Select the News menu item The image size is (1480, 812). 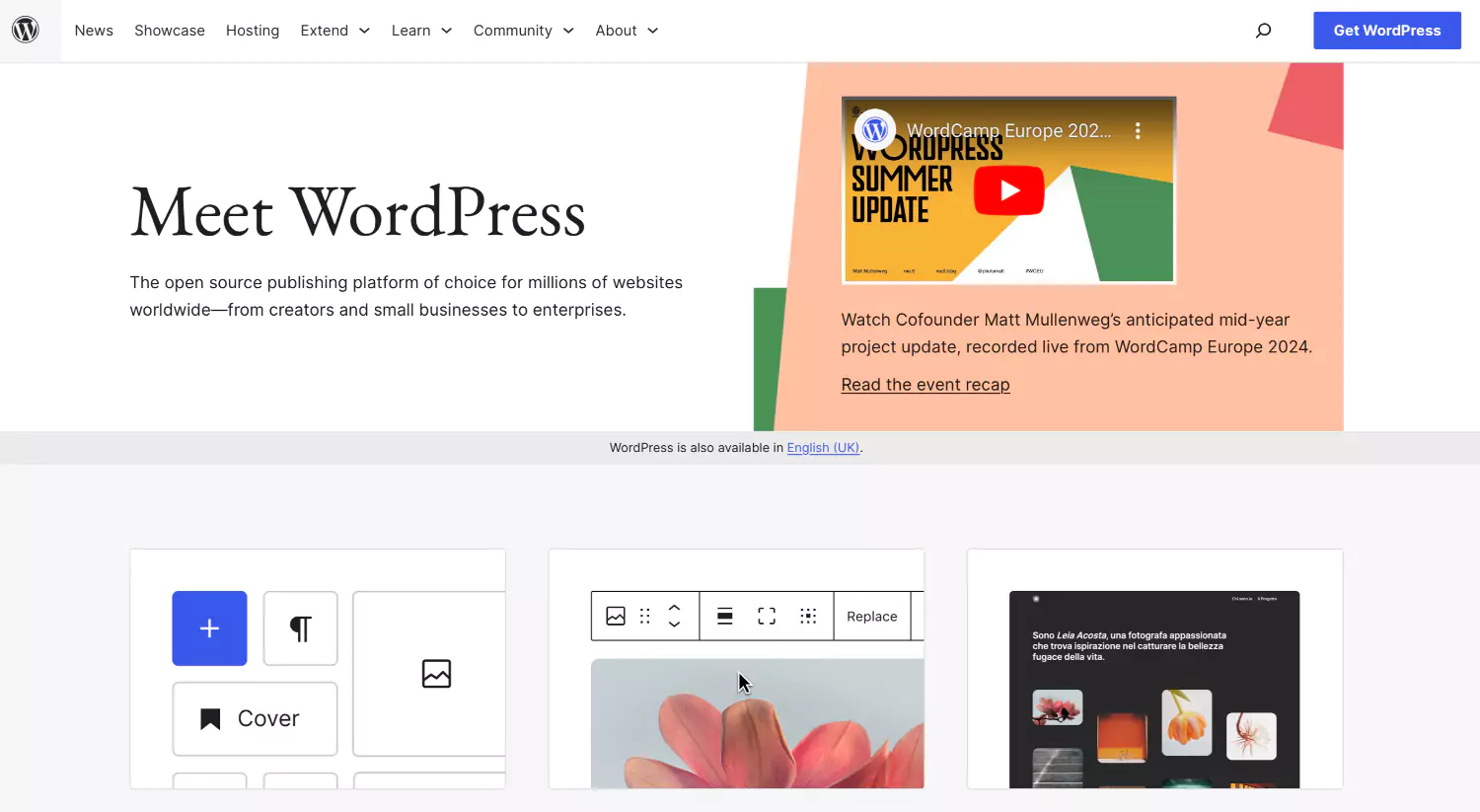pos(94,31)
